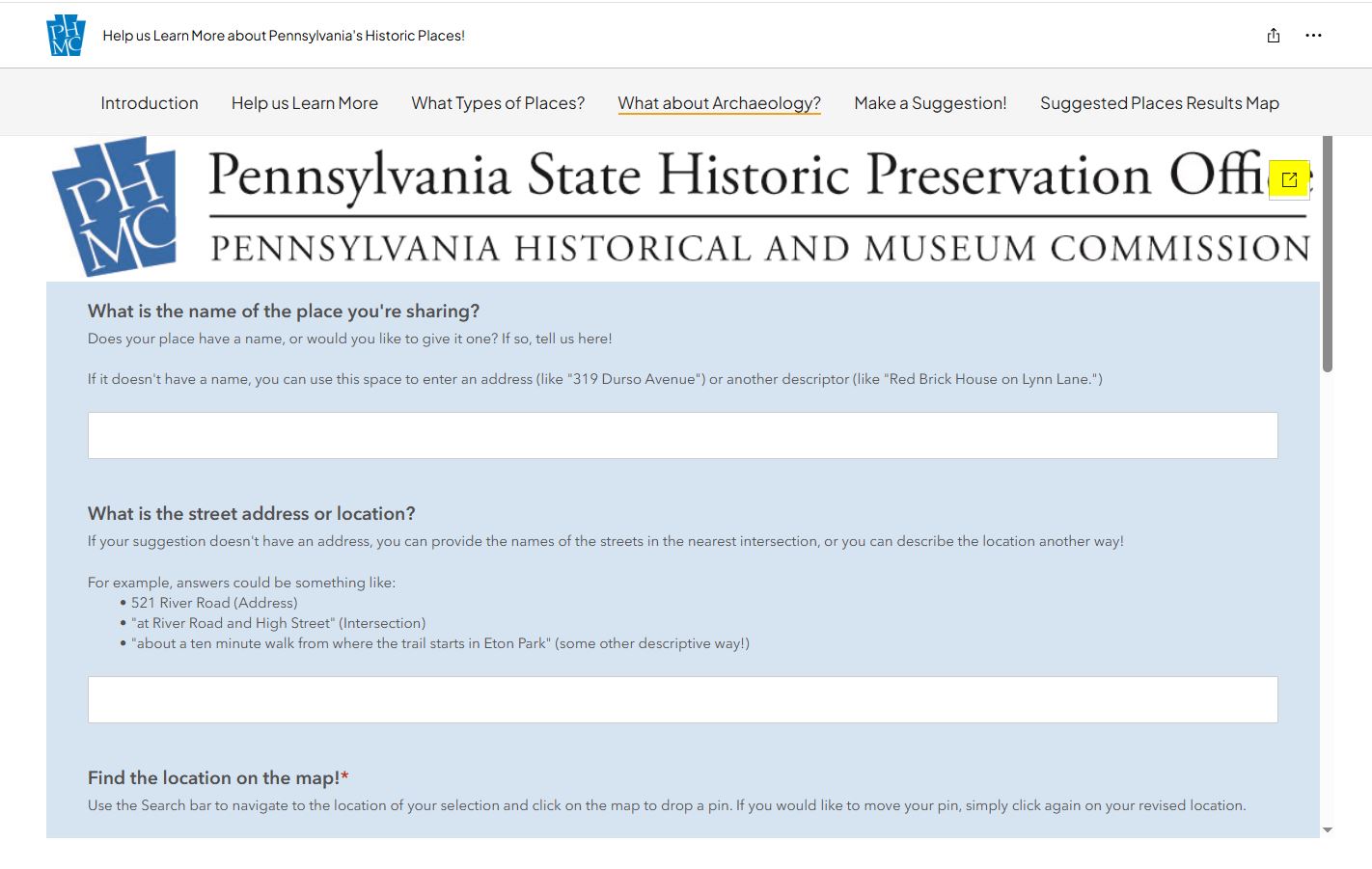Switch to Help us Learn More tab
Image resolution: width=1372 pixels, height=869 pixels.
tap(305, 103)
